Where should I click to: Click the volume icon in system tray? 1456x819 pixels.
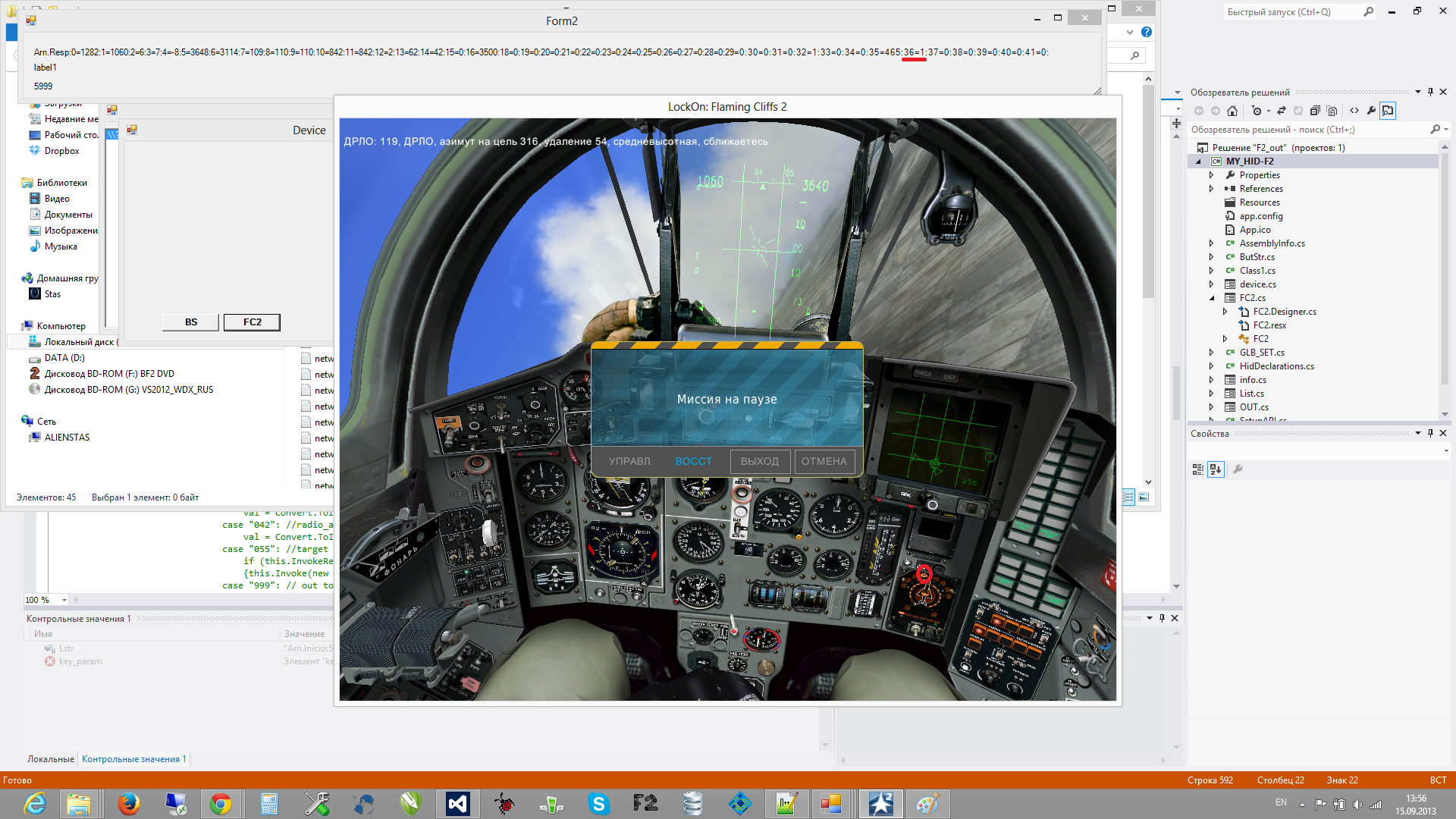pos(1357,805)
